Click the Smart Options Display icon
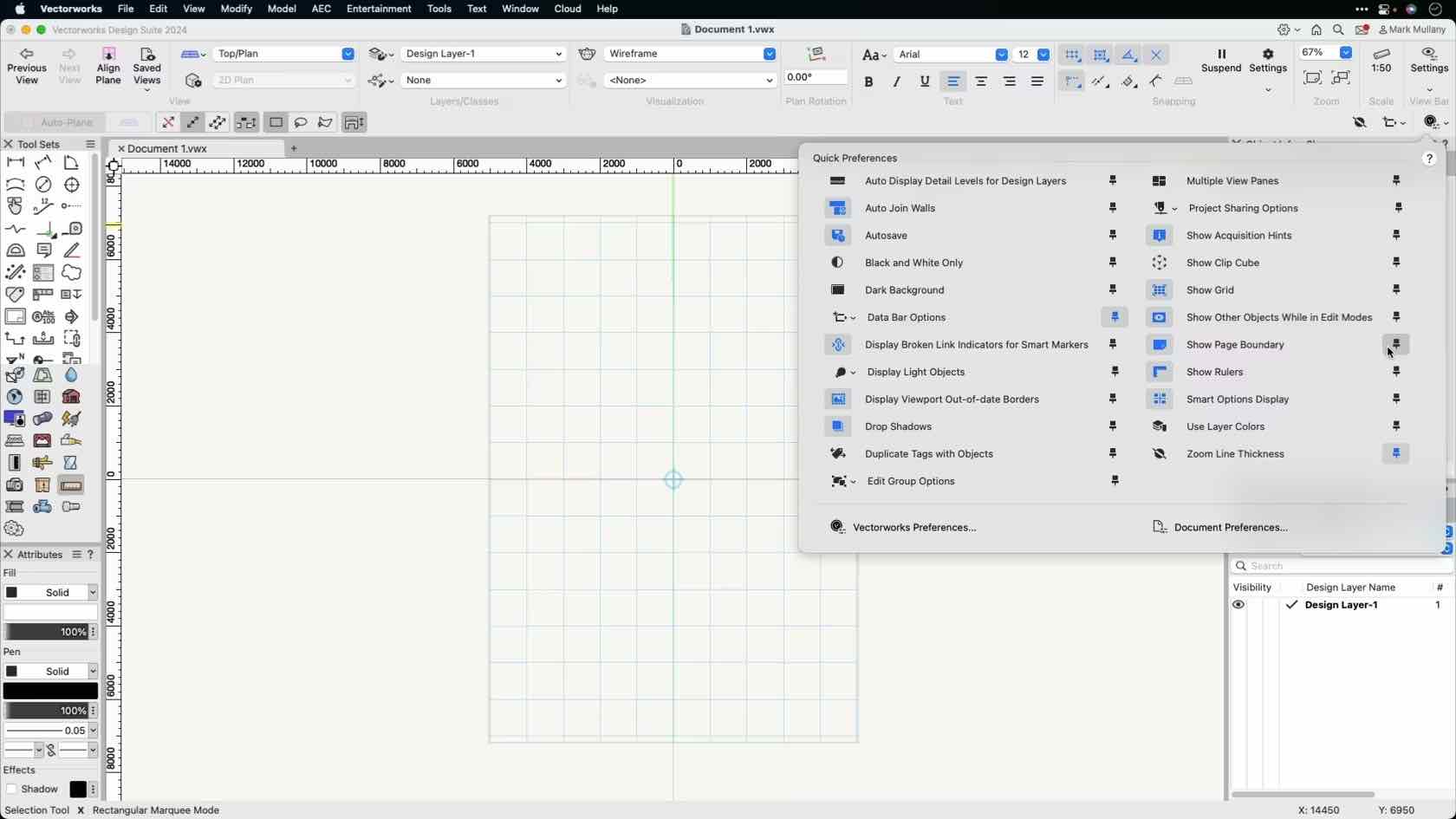The height and width of the screenshot is (819, 1456). pos(1160,400)
